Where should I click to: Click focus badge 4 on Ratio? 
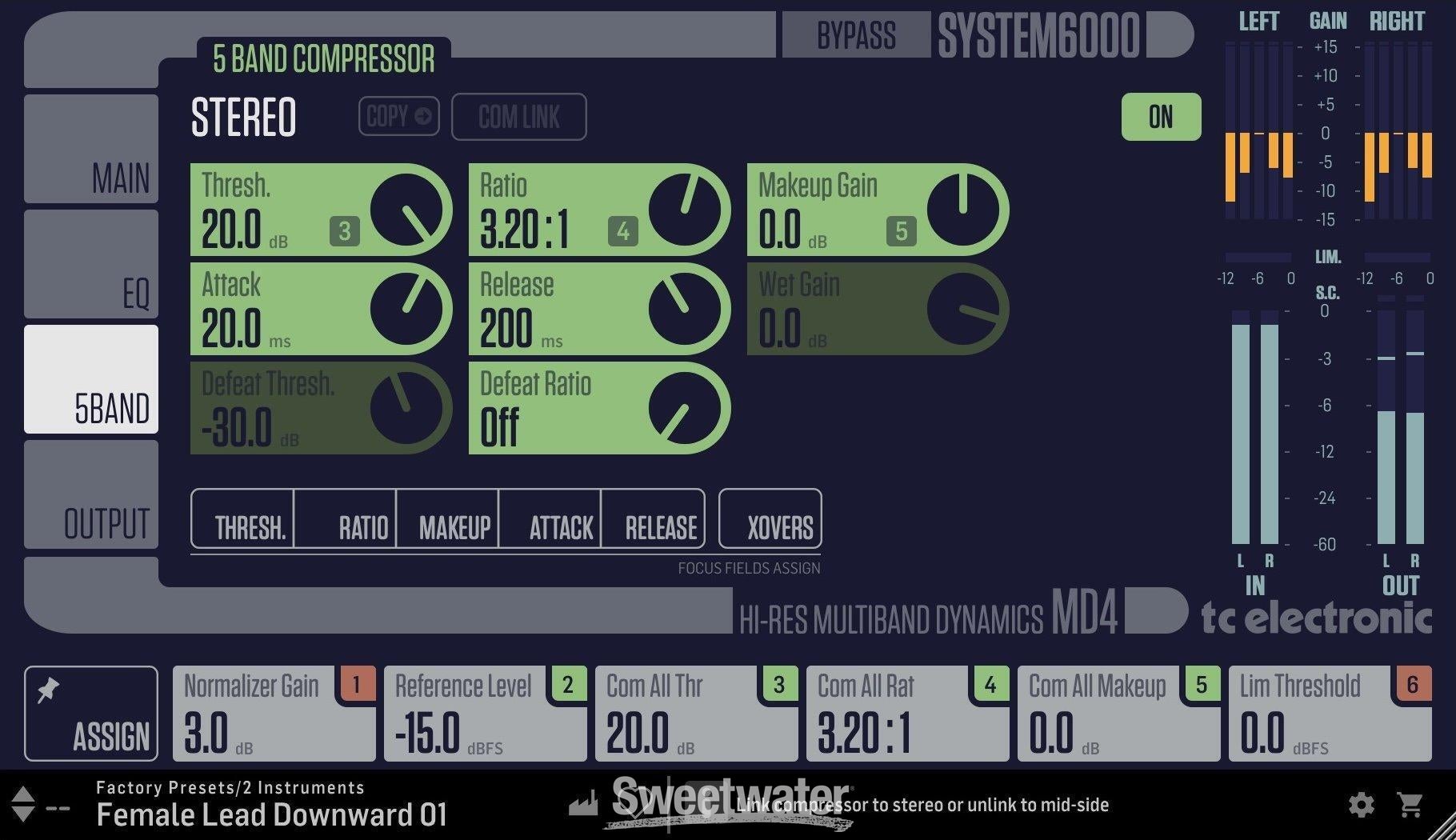[x=623, y=231]
